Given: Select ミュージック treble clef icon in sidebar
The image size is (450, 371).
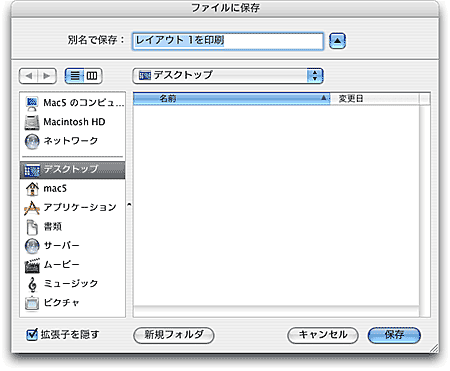Looking at the screenshot, I should (x=32, y=284).
